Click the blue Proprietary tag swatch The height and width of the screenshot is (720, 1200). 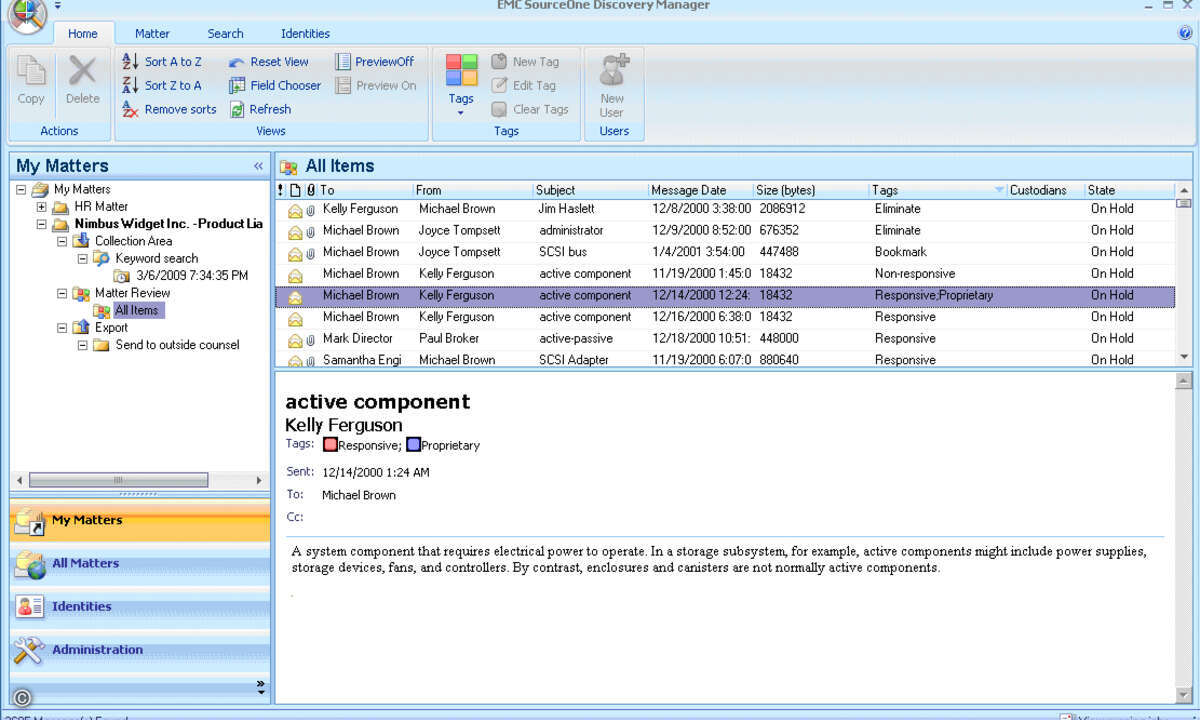[413, 445]
